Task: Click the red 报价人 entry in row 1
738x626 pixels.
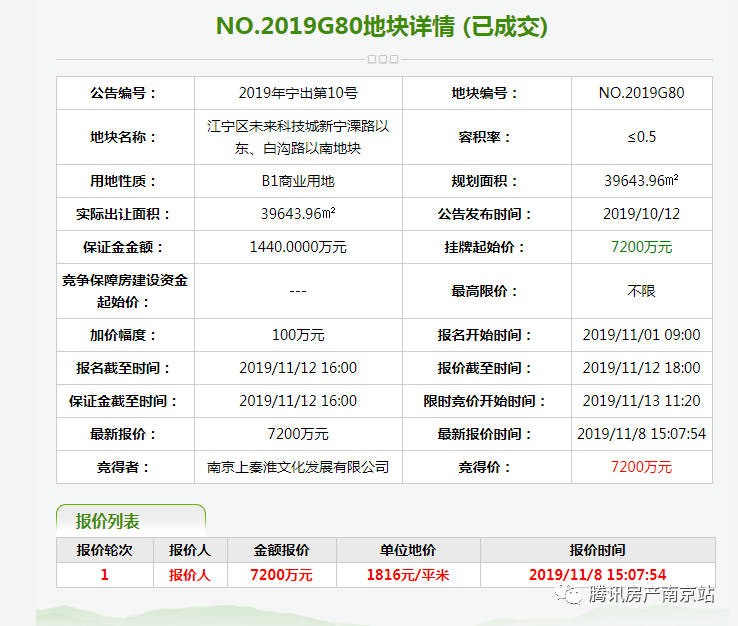Action: tap(190, 575)
